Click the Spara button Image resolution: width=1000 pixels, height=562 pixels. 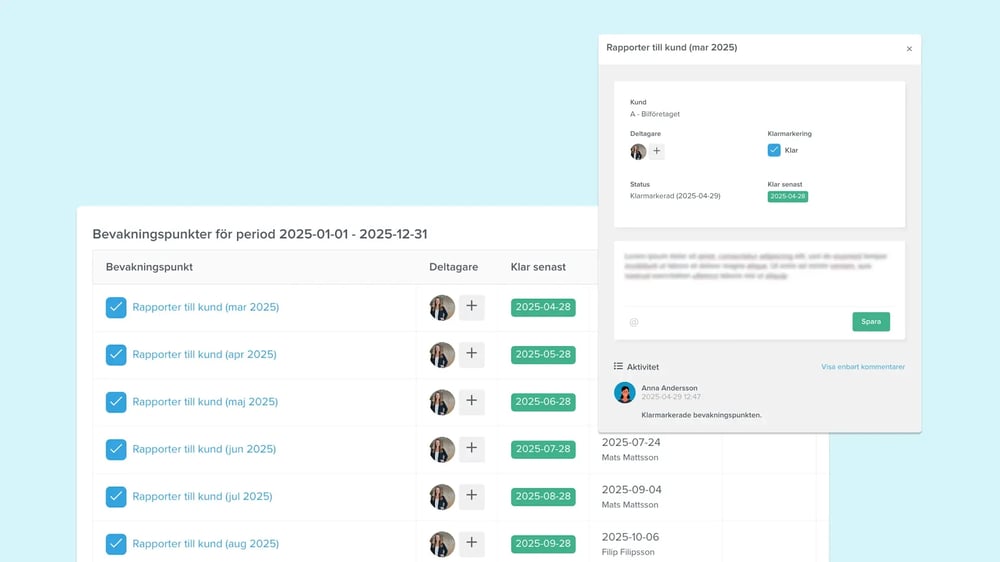click(871, 321)
